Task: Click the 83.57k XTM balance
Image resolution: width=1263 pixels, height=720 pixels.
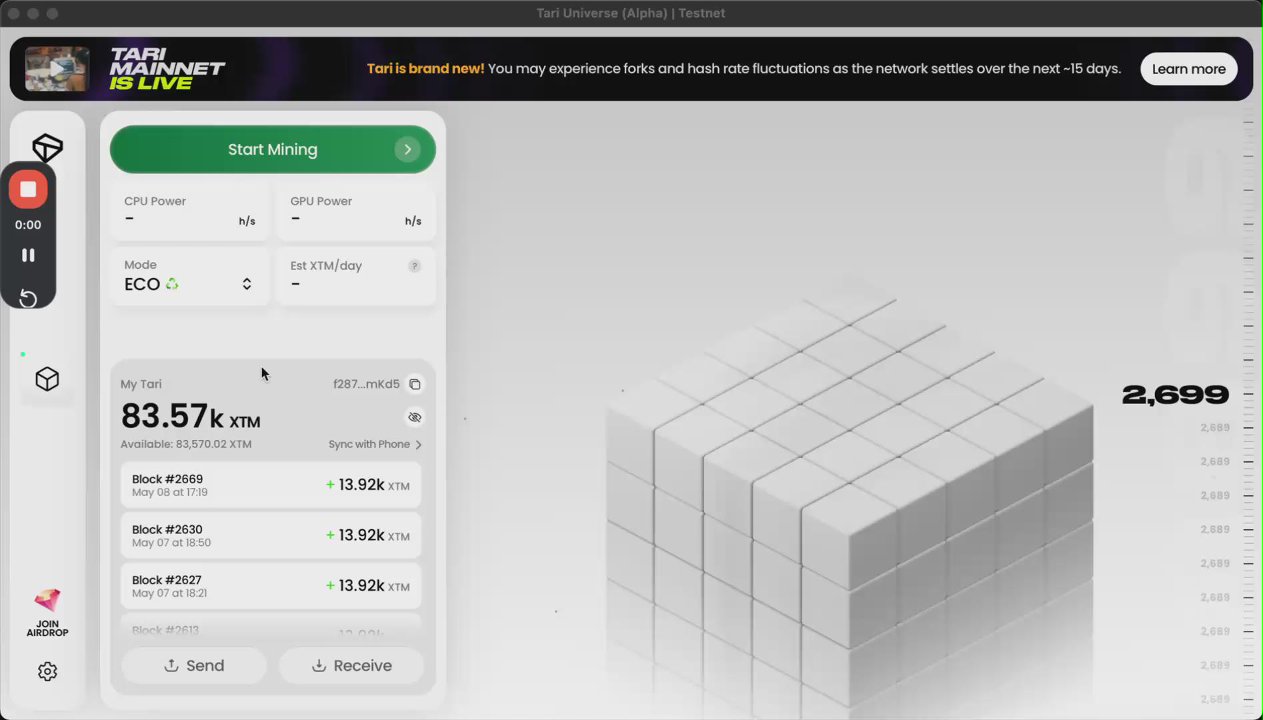Action: click(x=190, y=416)
